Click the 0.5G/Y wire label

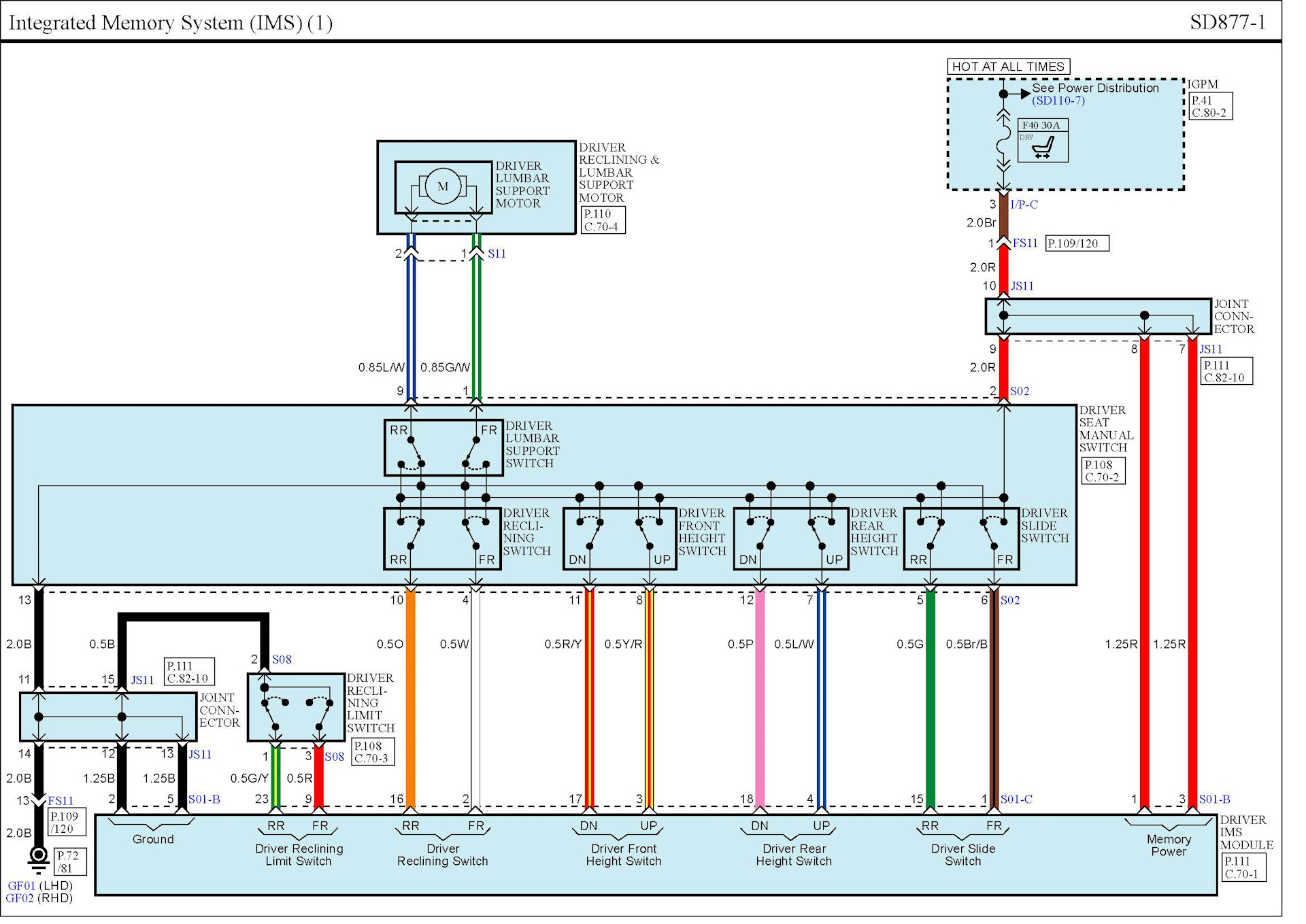pyautogui.click(x=250, y=778)
